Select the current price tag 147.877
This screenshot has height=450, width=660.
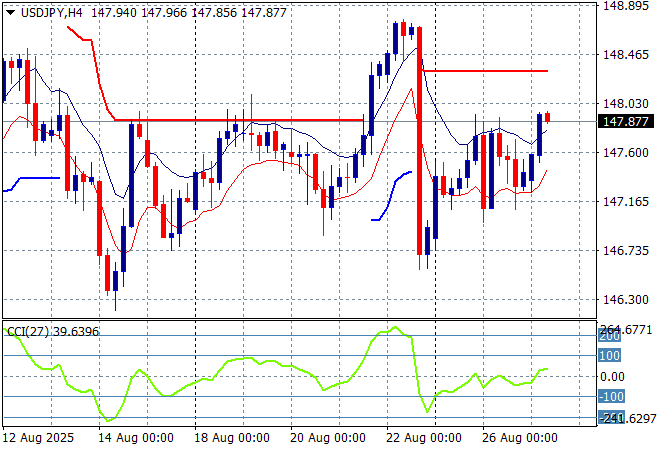626,122
